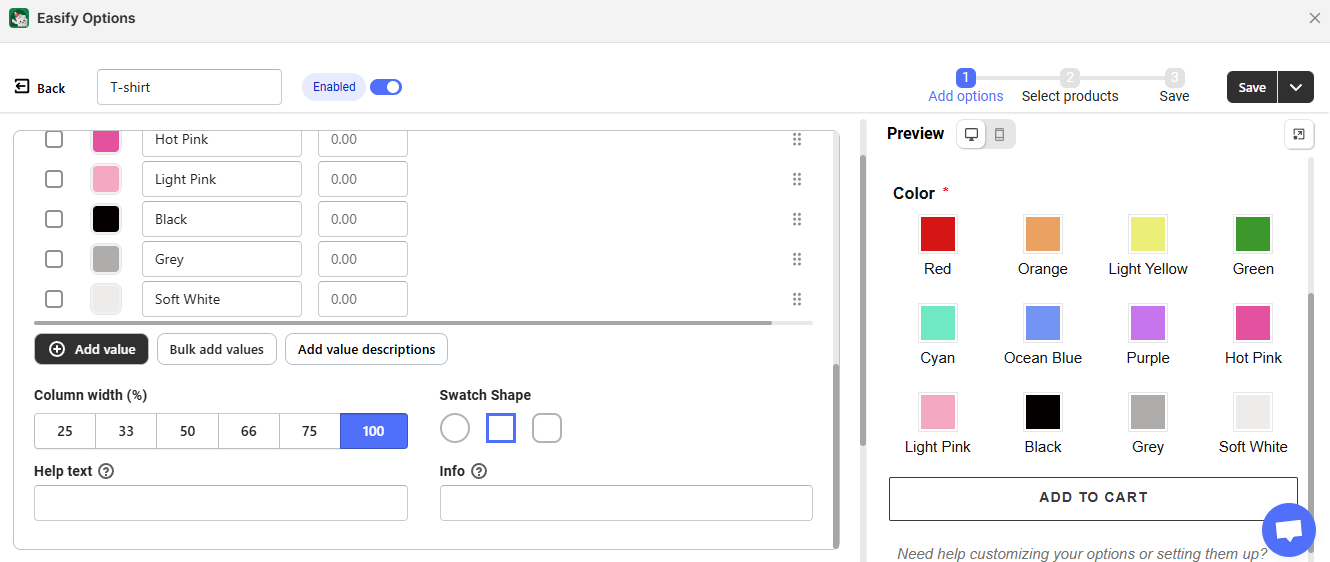1330x562 pixels.
Task: Click the Add value descriptions button
Action: click(x=366, y=349)
